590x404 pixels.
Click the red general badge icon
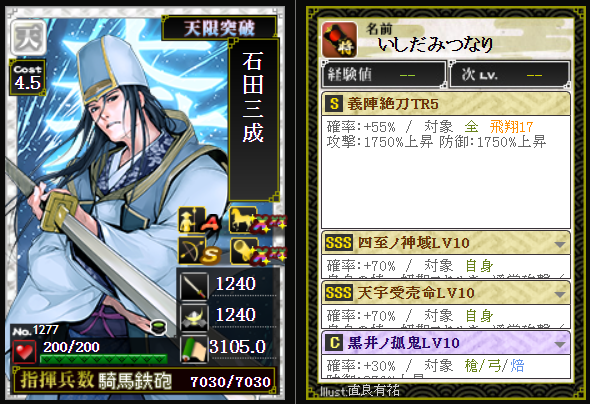(340, 39)
